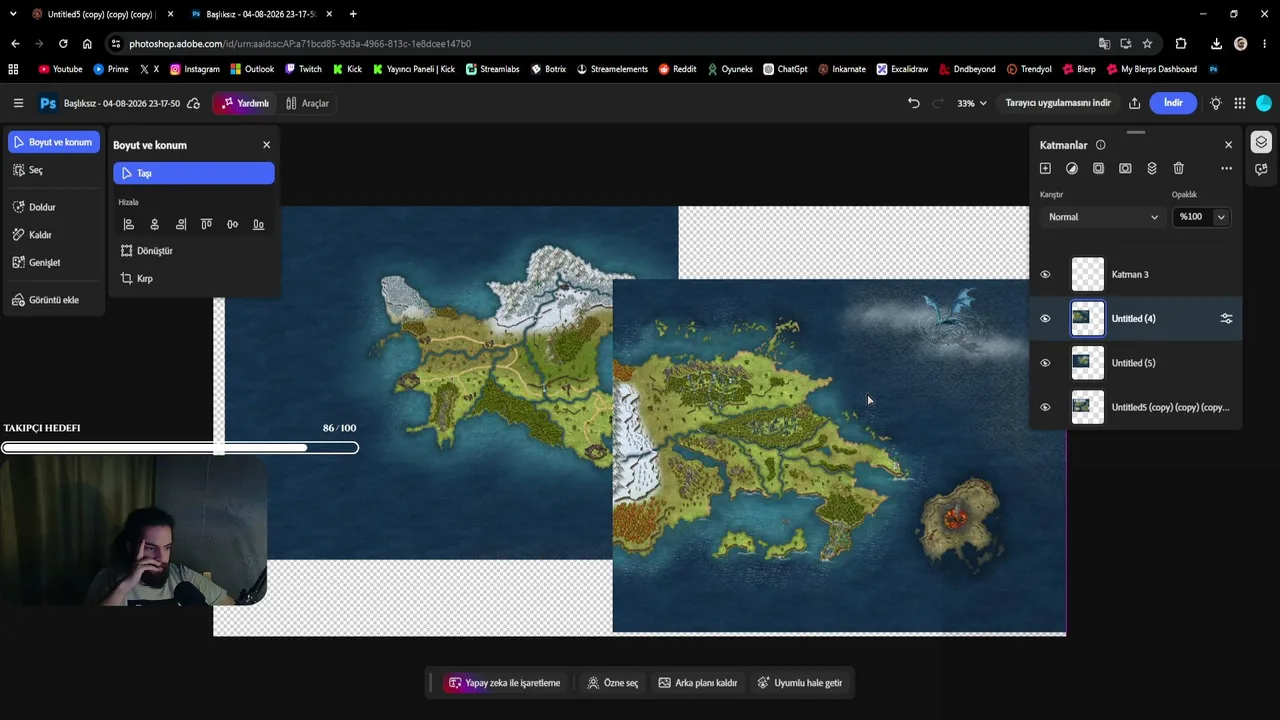The width and height of the screenshot is (1280, 720).
Task: Align layers to vertical center
Action: click(232, 225)
